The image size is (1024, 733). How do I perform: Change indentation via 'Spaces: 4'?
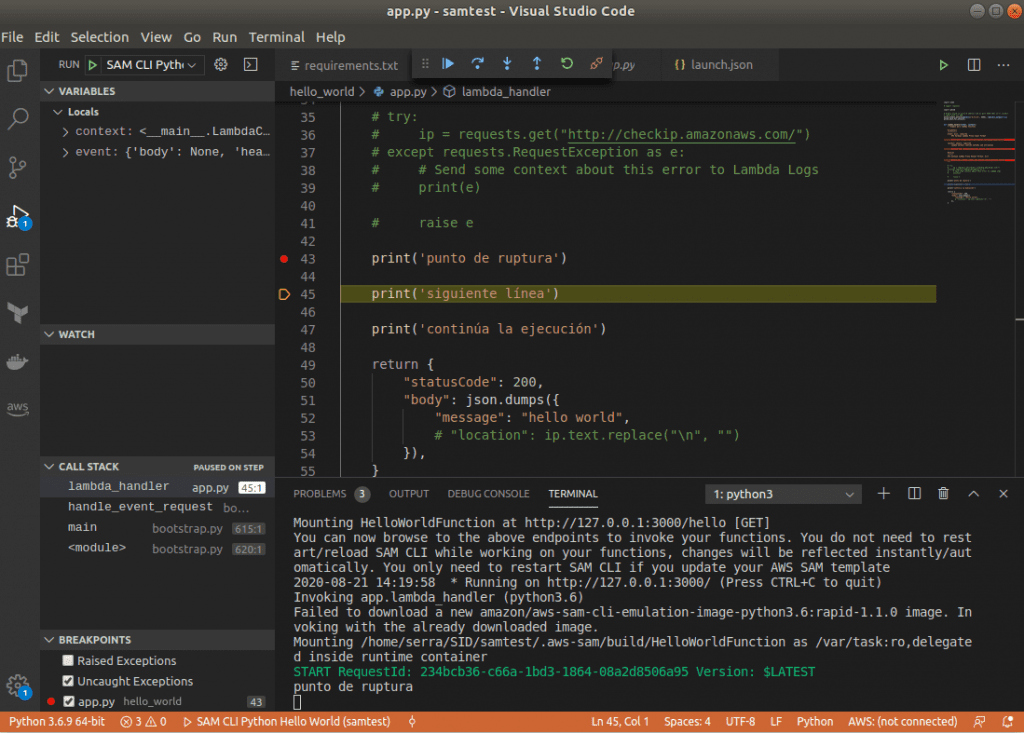click(x=687, y=722)
